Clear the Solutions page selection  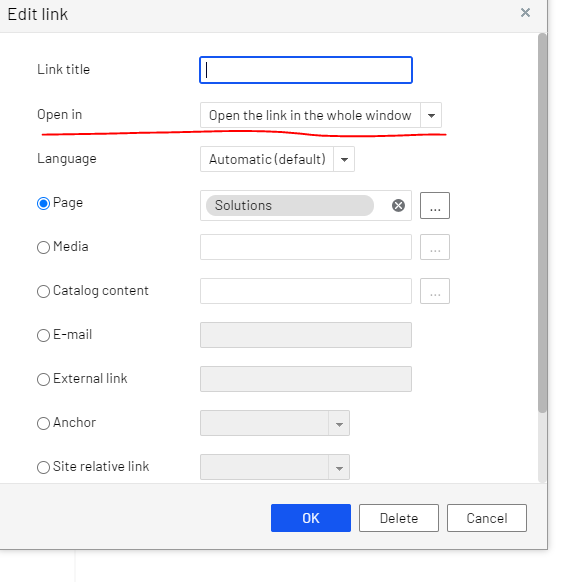(x=398, y=205)
